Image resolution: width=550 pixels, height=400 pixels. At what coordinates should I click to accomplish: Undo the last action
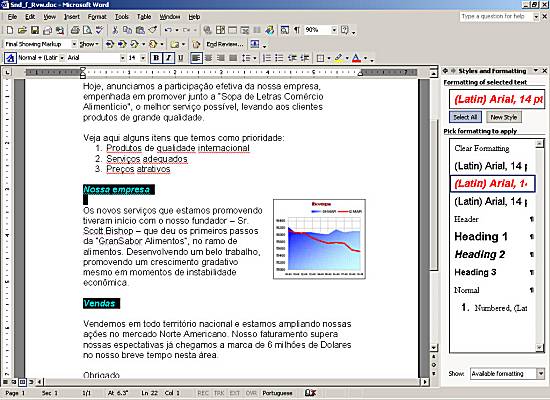pos(168,30)
